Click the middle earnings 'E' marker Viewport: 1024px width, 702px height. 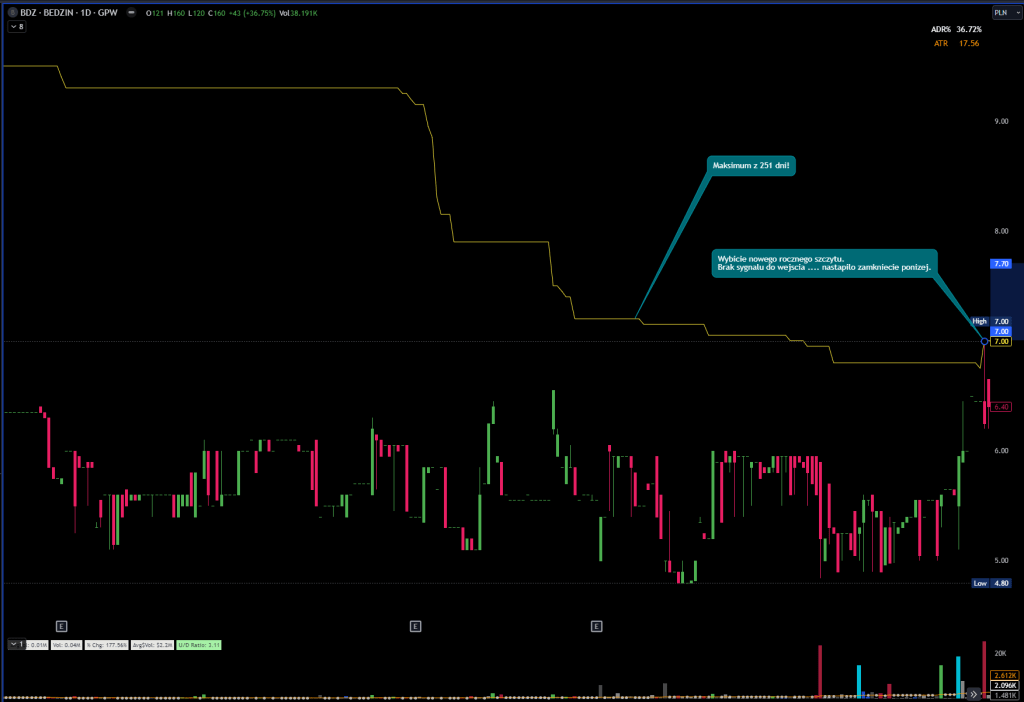tap(416, 626)
